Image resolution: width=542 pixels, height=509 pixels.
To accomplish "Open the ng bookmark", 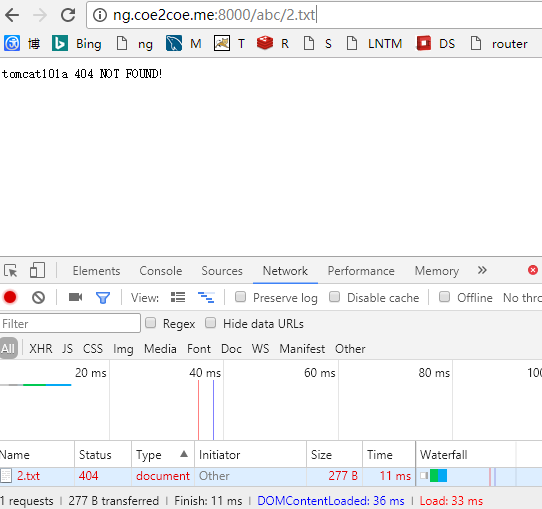I will pyautogui.click(x=134, y=44).
